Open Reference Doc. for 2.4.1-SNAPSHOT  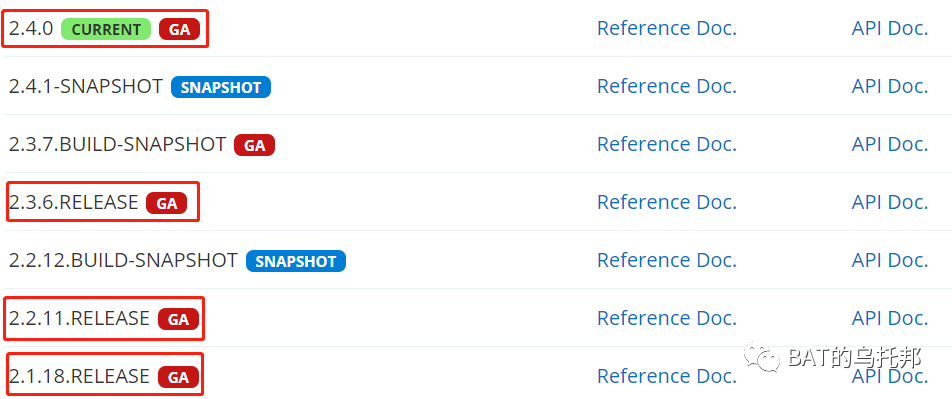[667, 86]
